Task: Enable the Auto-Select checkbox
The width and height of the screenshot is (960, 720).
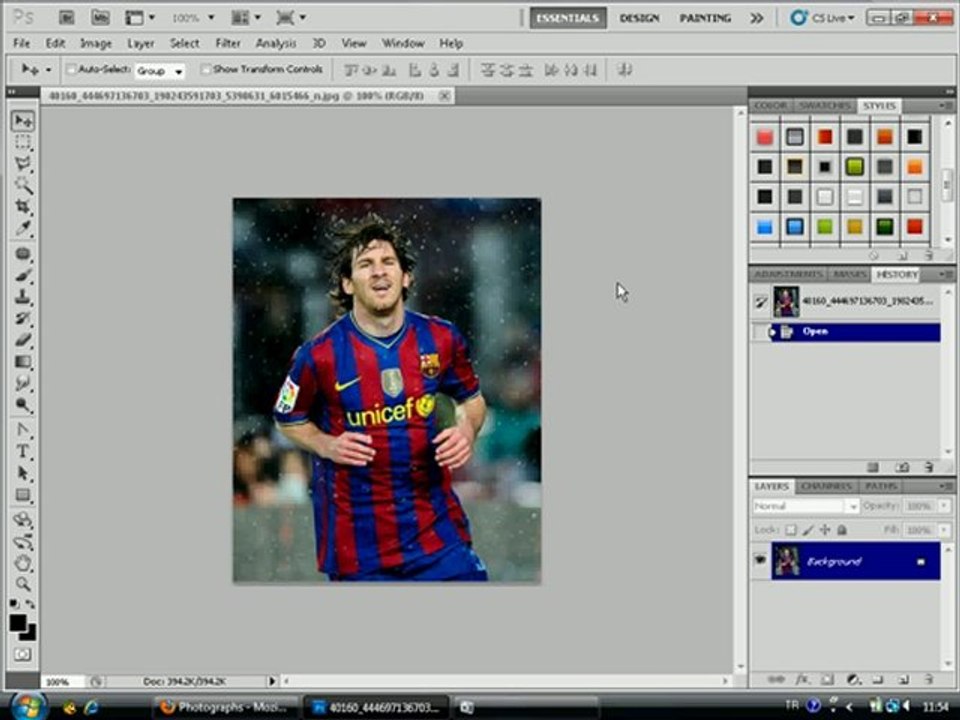Action: (70, 69)
